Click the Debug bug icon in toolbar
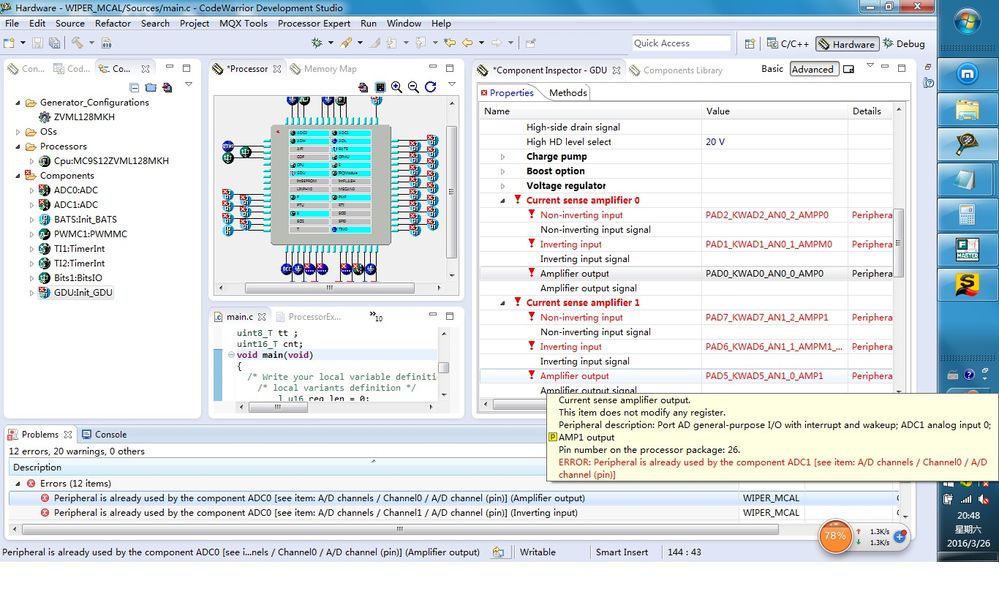The image size is (999, 606). [317, 43]
